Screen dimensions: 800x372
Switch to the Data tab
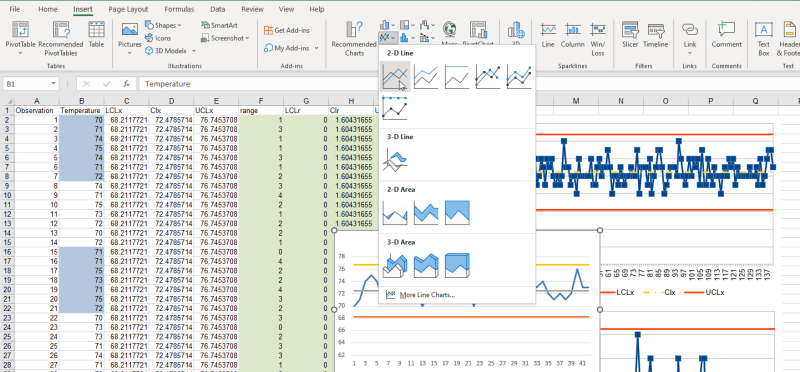(x=218, y=9)
